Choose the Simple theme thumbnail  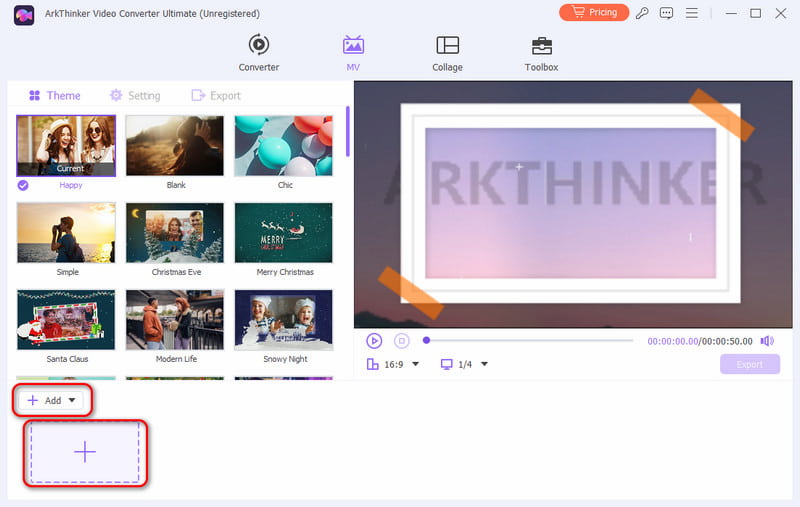(x=66, y=233)
